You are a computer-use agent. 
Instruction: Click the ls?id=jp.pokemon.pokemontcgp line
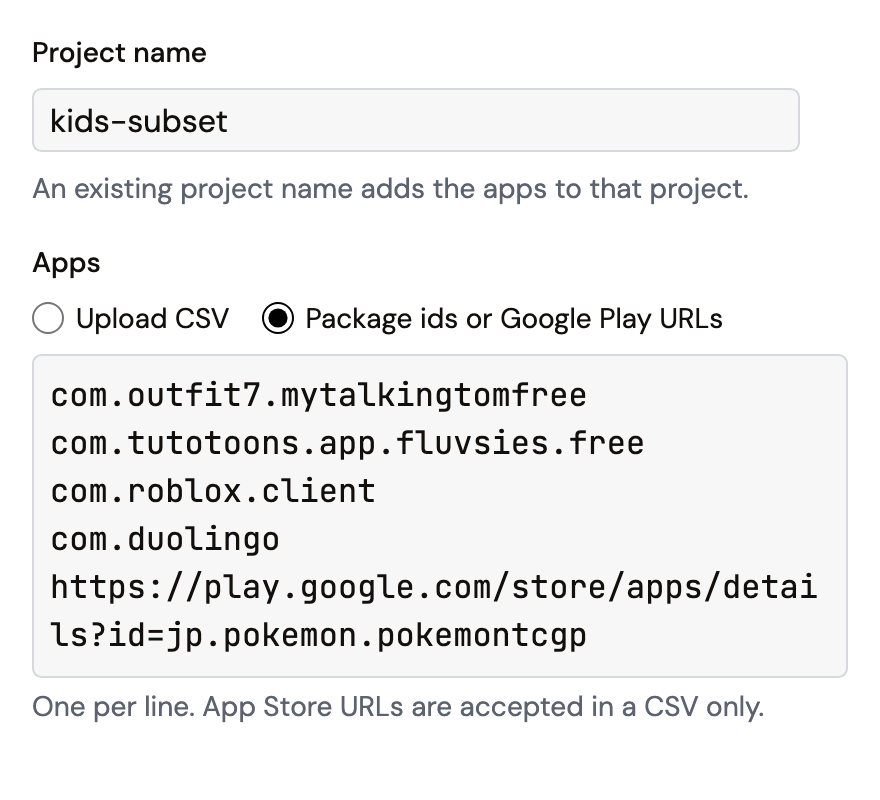319,636
